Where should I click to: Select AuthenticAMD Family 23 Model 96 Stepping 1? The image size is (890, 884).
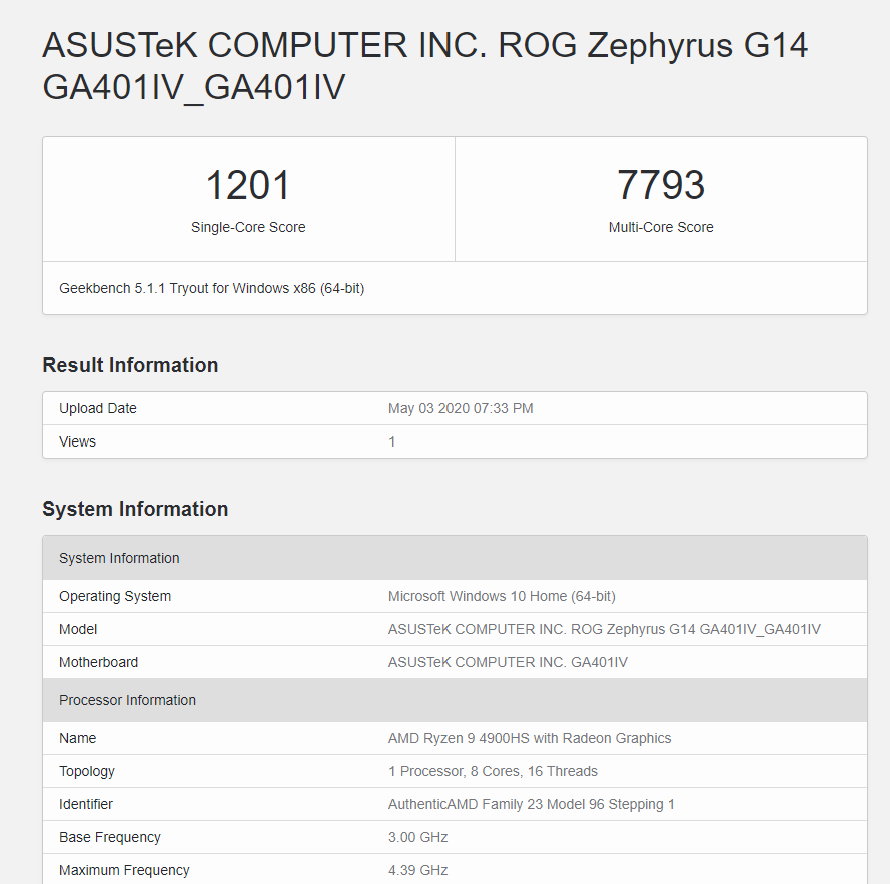click(531, 804)
